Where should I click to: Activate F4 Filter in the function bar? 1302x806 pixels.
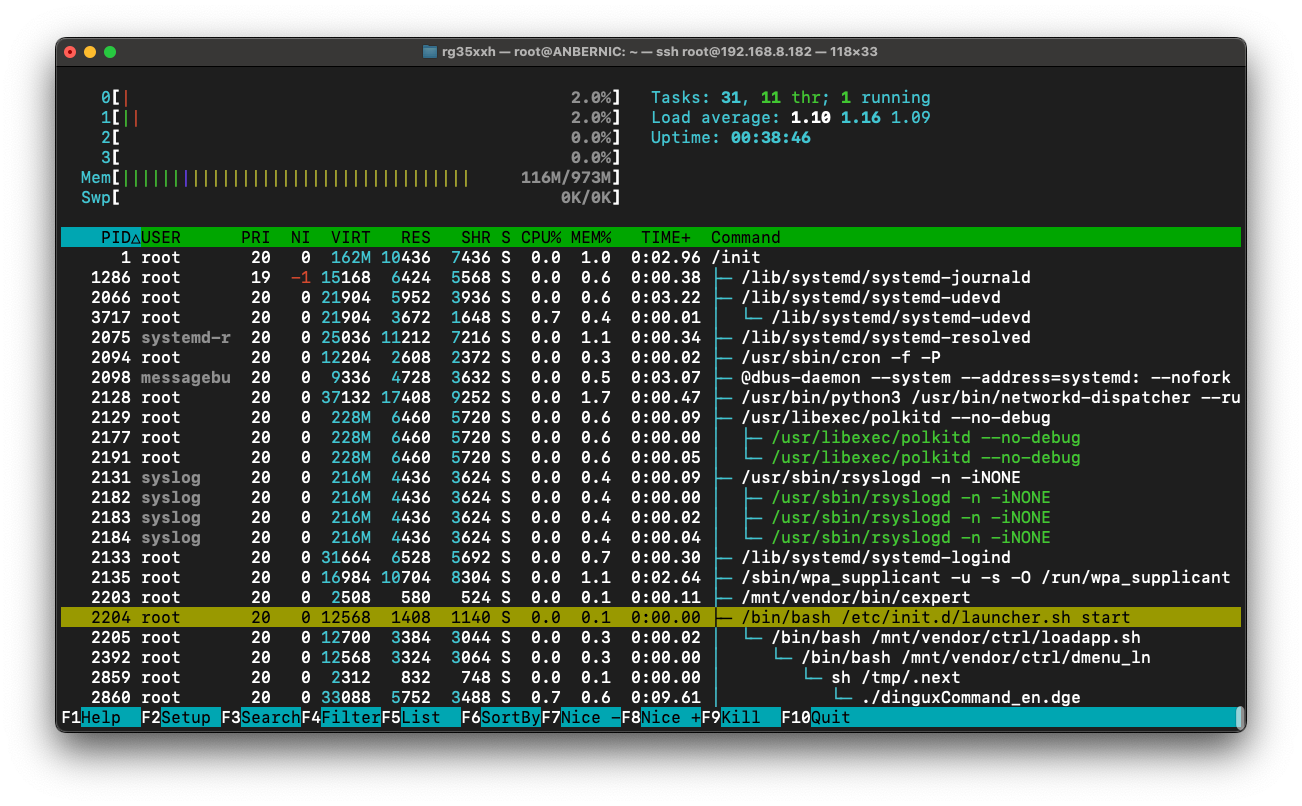(341, 717)
